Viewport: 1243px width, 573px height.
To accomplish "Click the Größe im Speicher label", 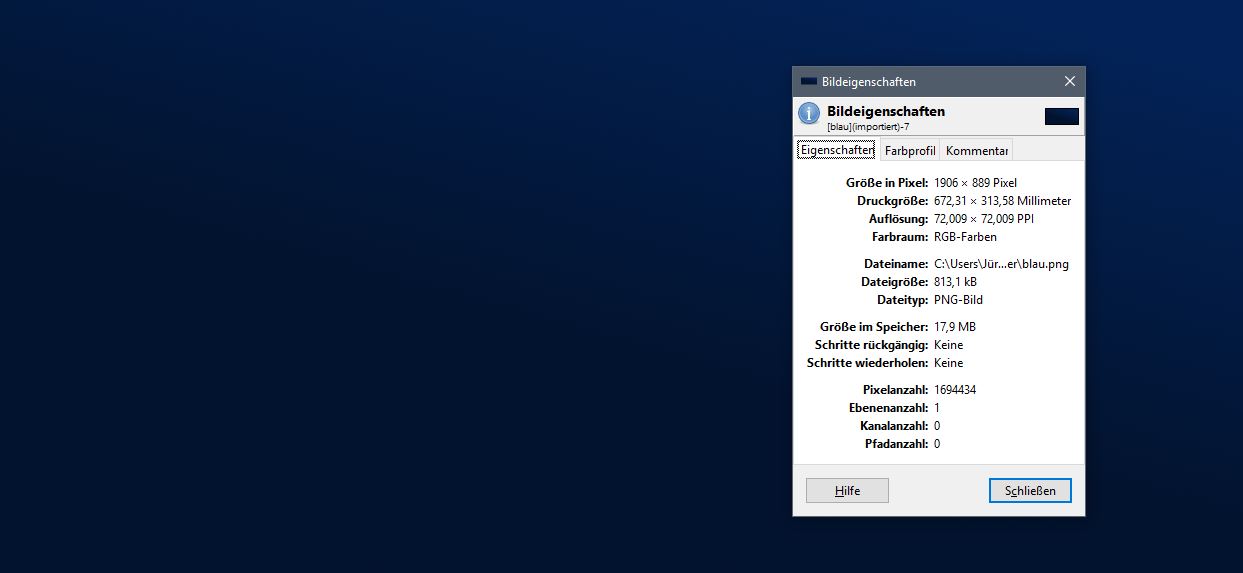I will (x=874, y=327).
